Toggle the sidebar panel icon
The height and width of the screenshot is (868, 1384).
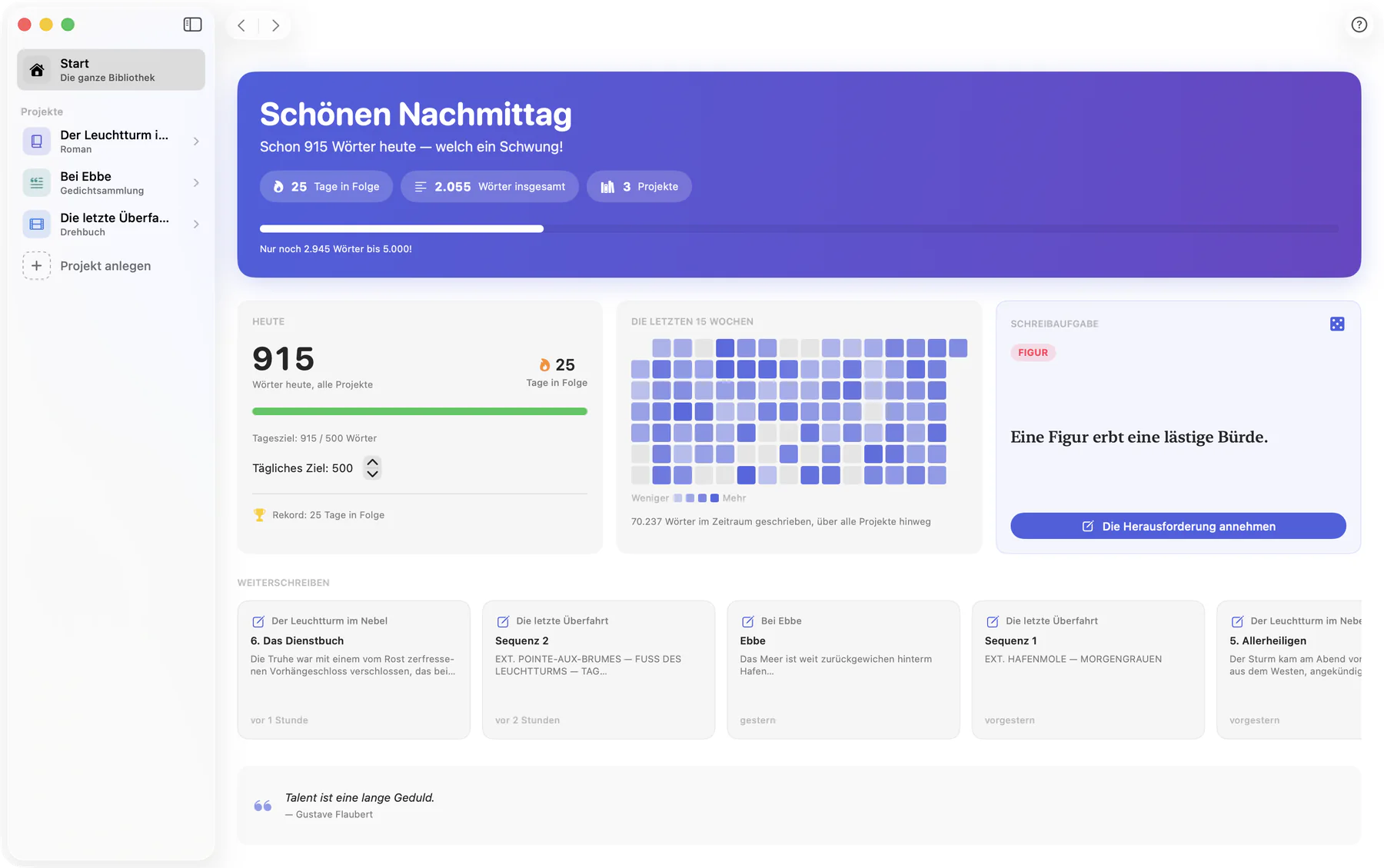coord(192,25)
